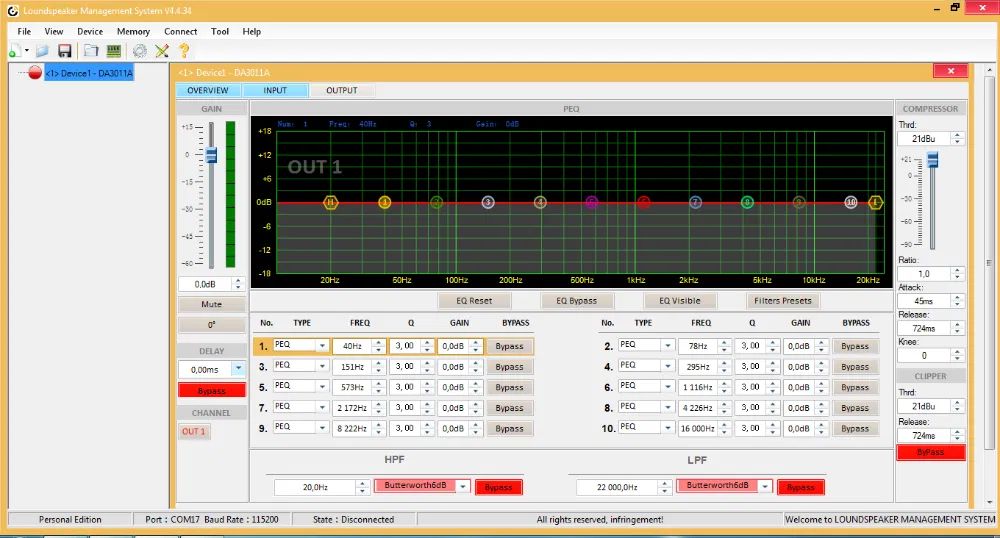Image resolution: width=1000 pixels, height=538 pixels.
Task: Click the band 6 frequency field 1 116Hz
Action: (x=698, y=387)
